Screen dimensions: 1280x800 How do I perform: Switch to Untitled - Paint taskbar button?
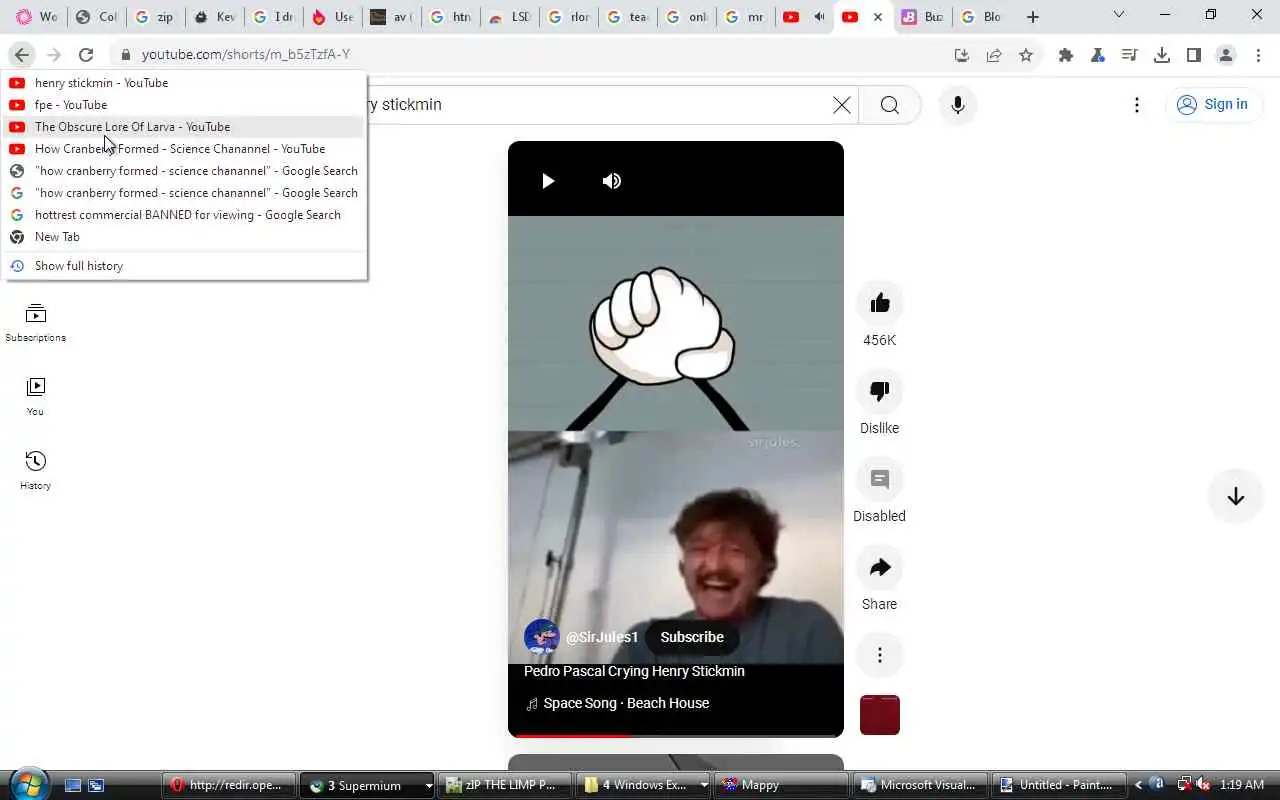(1058, 785)
